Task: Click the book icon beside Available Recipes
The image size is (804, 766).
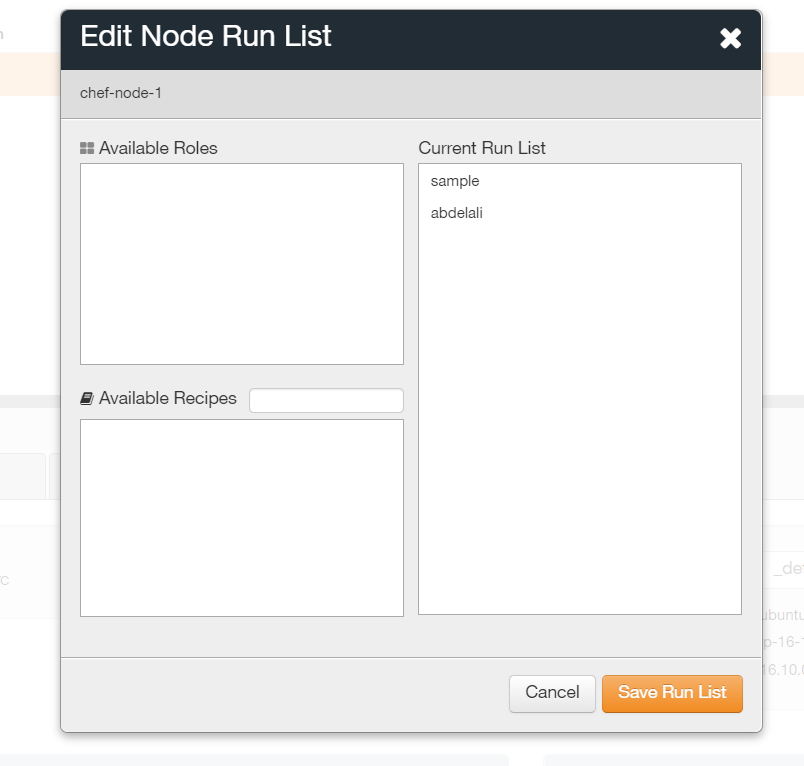Action: [x=87, y=398]
